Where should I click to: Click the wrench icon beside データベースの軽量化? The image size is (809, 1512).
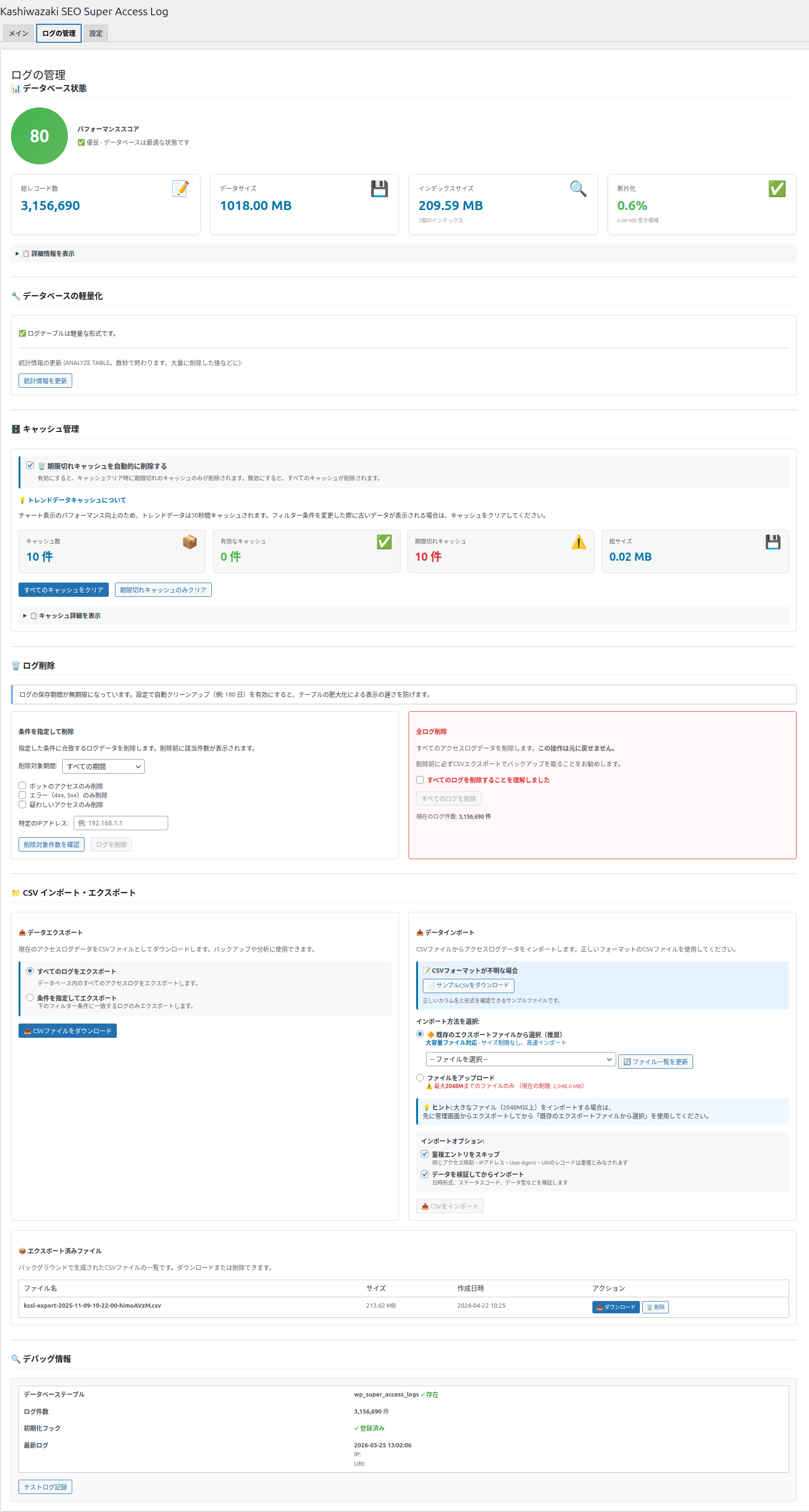tap(16, 296)
